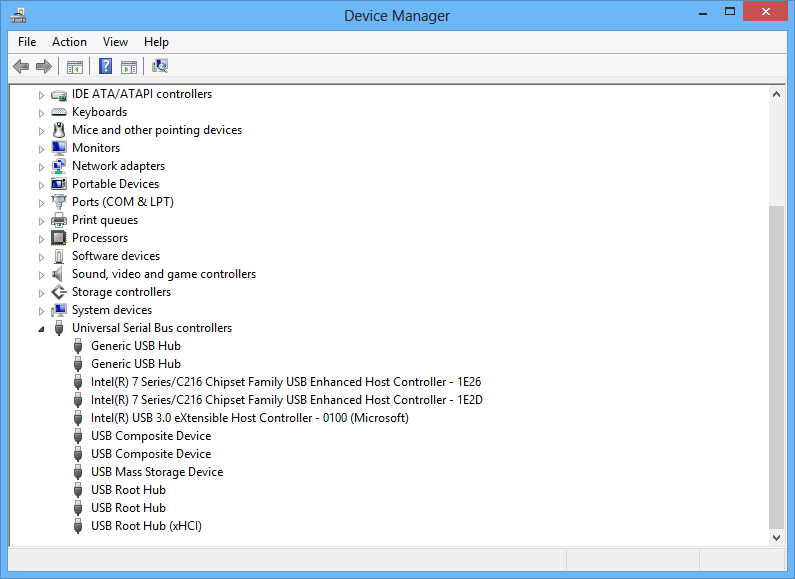
Task: Select the USB Root Hub (xHCI) label
Action: tap(146, 526)
